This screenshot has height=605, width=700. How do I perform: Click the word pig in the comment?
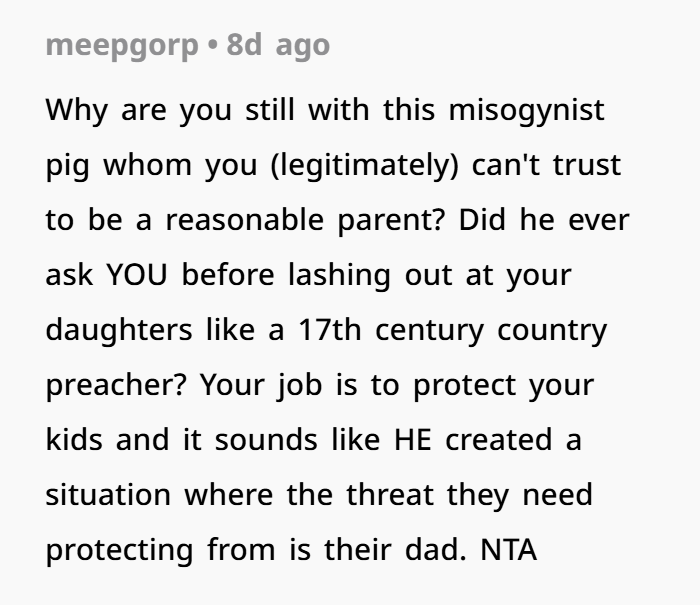point(68,165)
